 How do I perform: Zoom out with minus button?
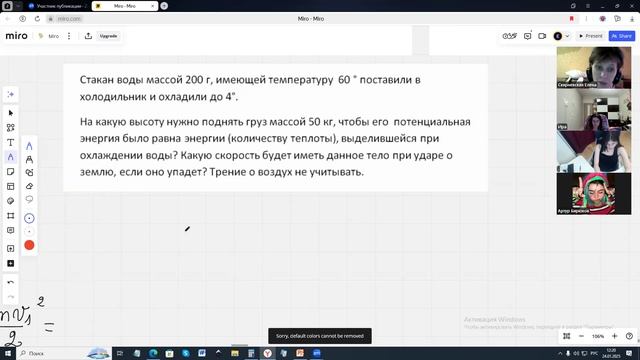coord(582,336)
